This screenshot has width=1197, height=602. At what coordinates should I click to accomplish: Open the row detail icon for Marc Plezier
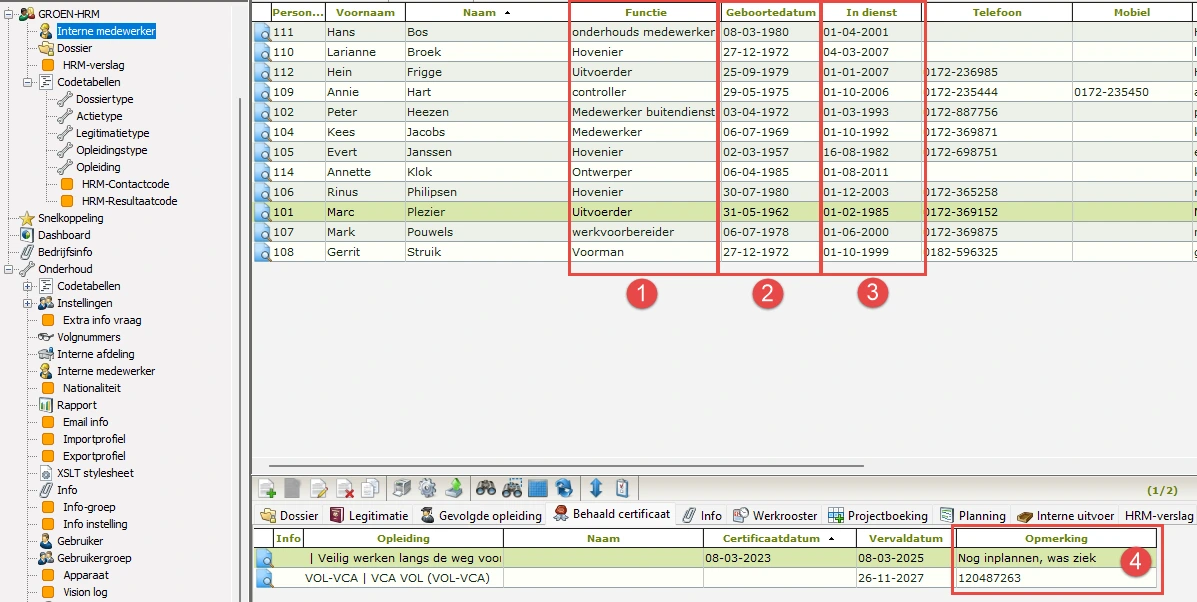264,213
